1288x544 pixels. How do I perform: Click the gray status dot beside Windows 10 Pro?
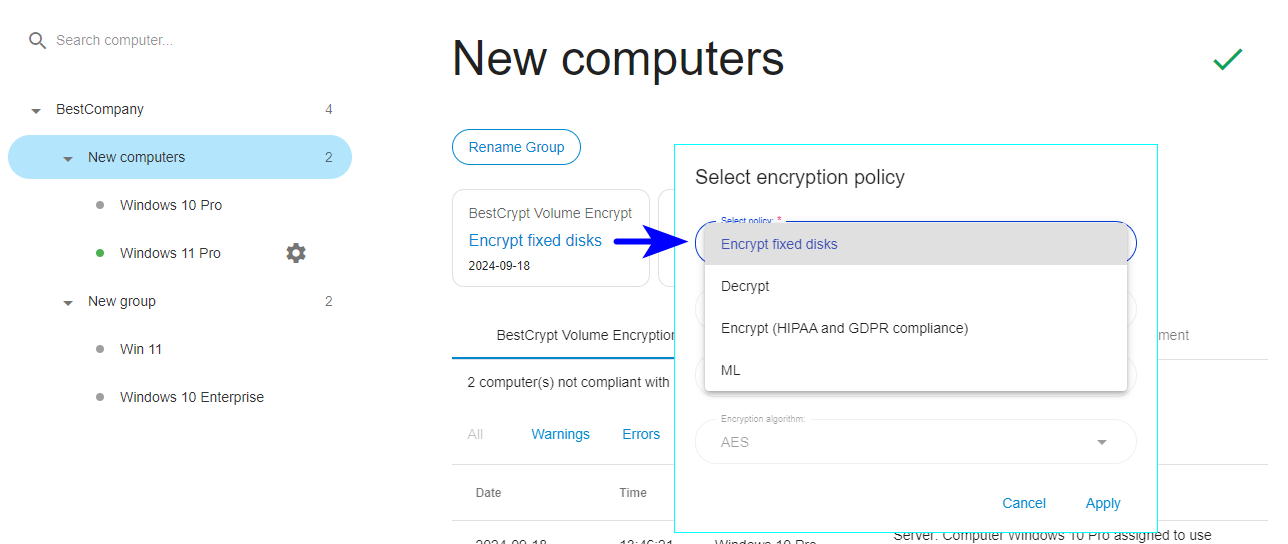pos(100,205)
